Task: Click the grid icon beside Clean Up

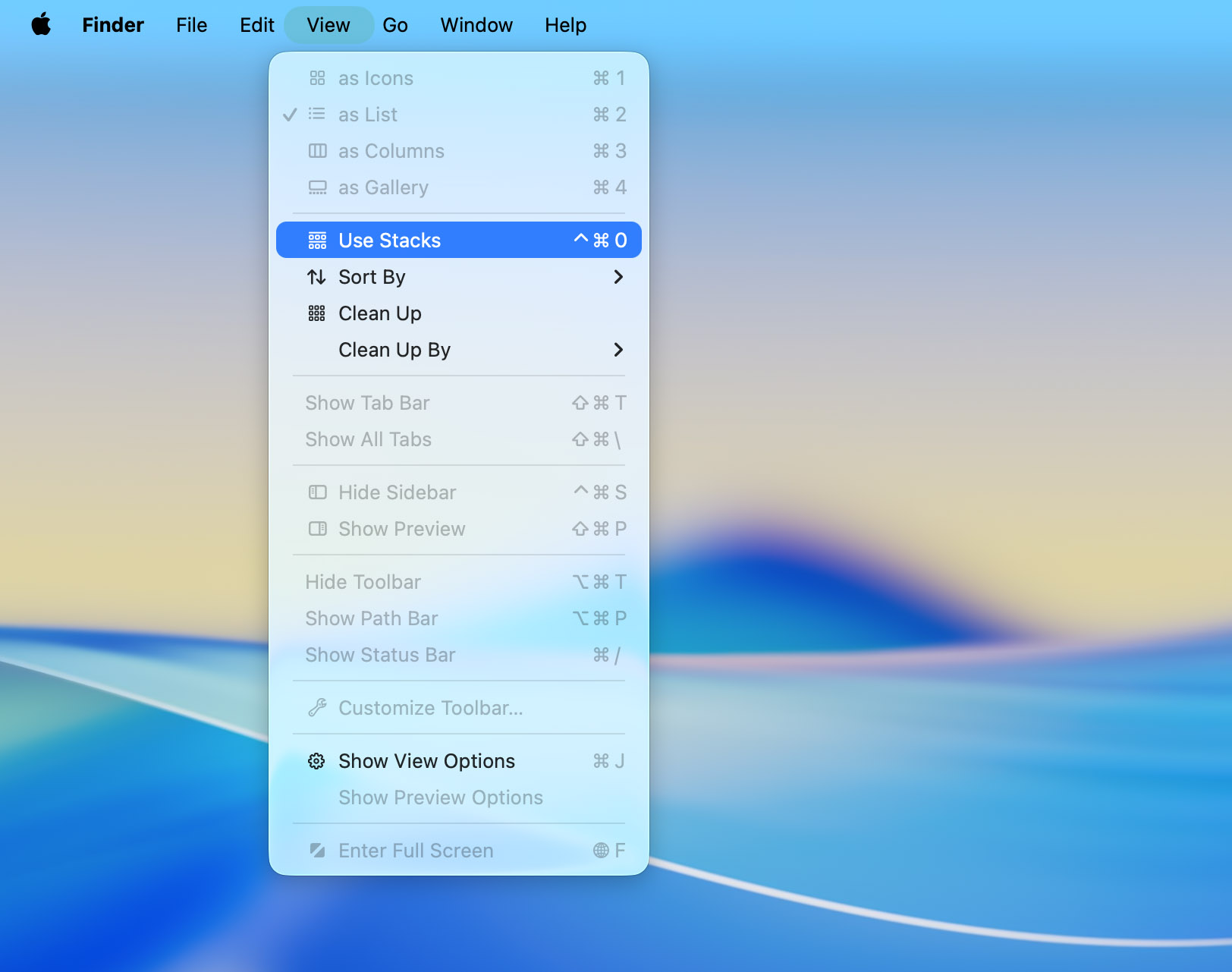Action: coord(316,313)
